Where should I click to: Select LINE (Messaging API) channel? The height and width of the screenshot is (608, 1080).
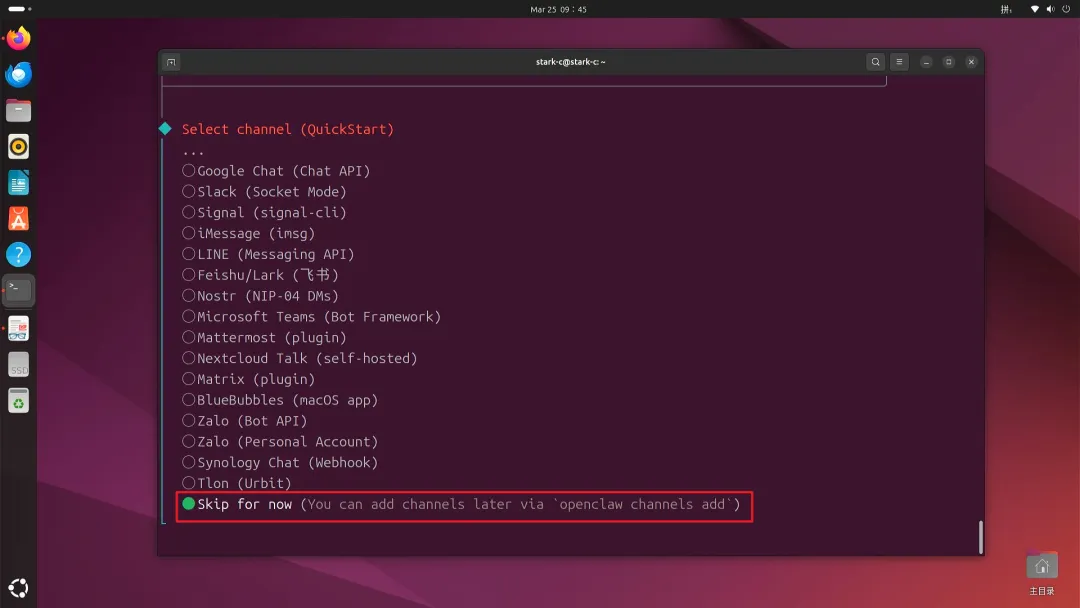tap(269, 254)
